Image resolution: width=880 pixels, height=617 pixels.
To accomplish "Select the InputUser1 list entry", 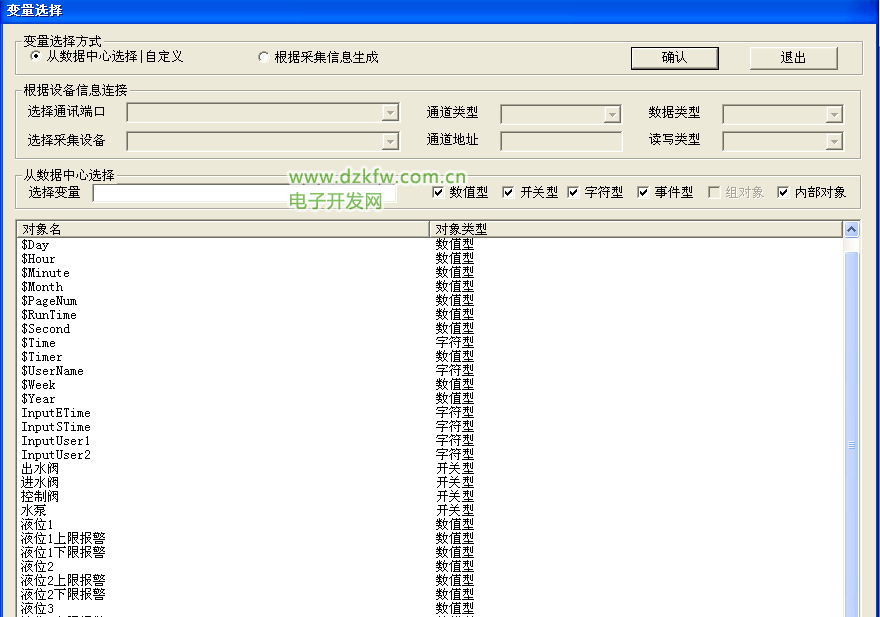I will 56,441.
